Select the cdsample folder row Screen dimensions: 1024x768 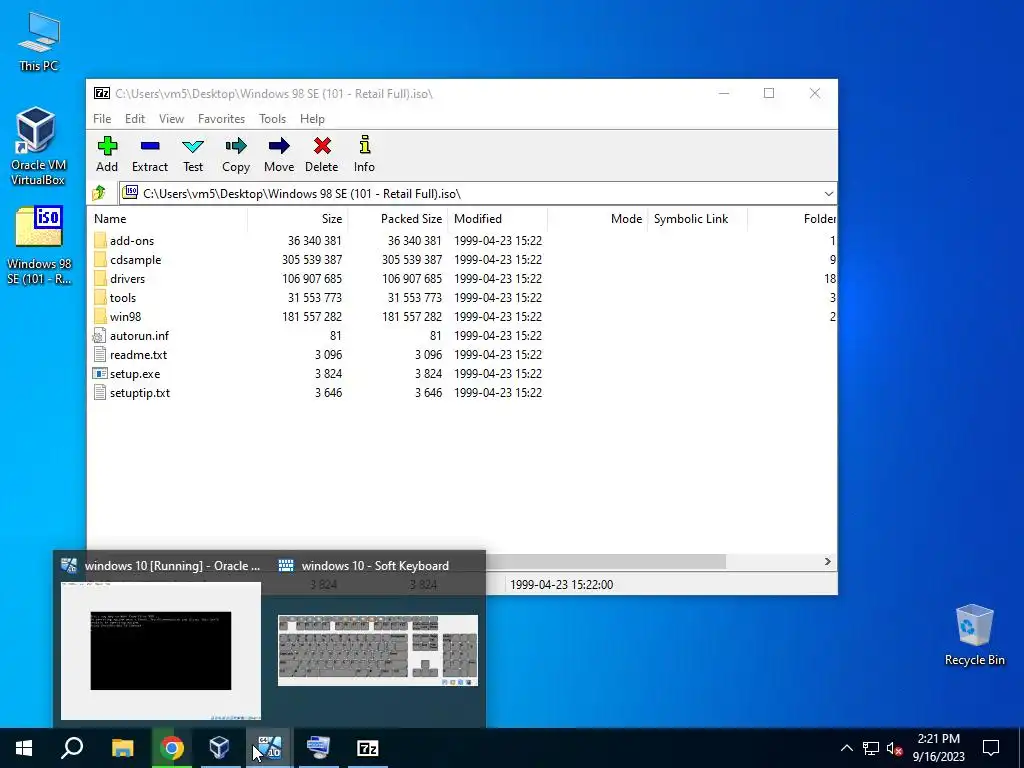point(462,260)
